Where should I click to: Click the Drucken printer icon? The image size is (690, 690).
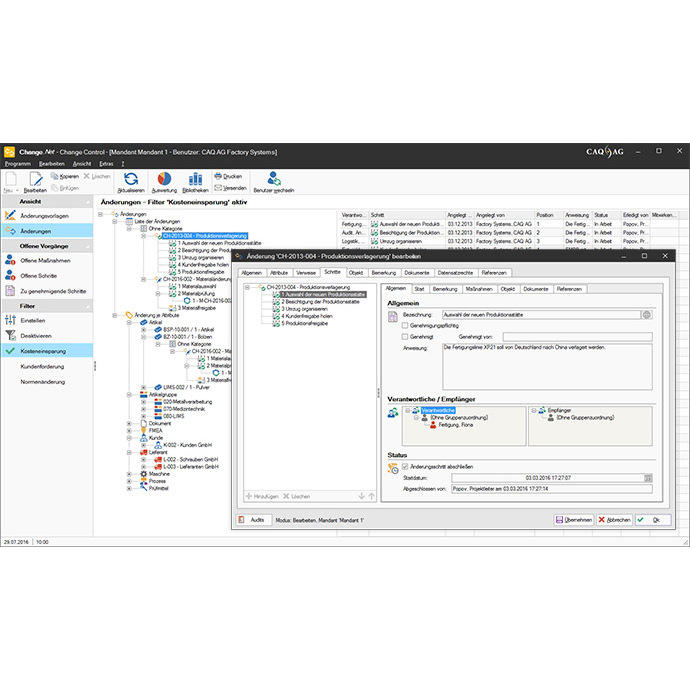pyautogui.click(x=219, y=175)
